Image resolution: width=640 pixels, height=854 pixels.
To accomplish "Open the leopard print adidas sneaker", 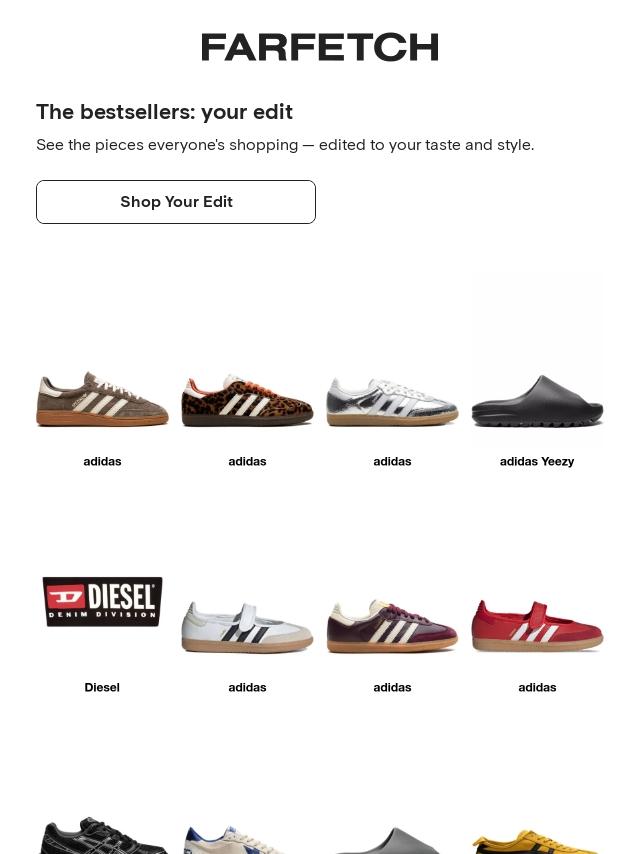I will tap(247, 400).
